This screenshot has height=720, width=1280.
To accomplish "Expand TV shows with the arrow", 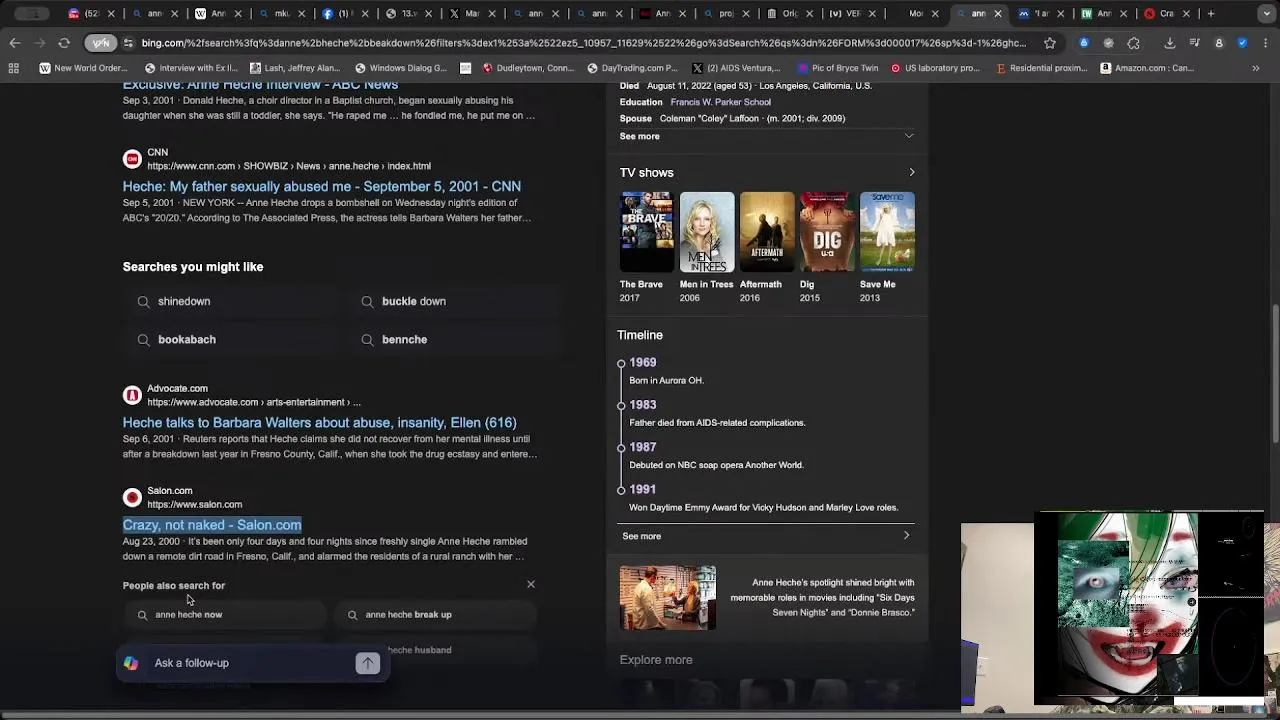I will [x=912, y=173].
